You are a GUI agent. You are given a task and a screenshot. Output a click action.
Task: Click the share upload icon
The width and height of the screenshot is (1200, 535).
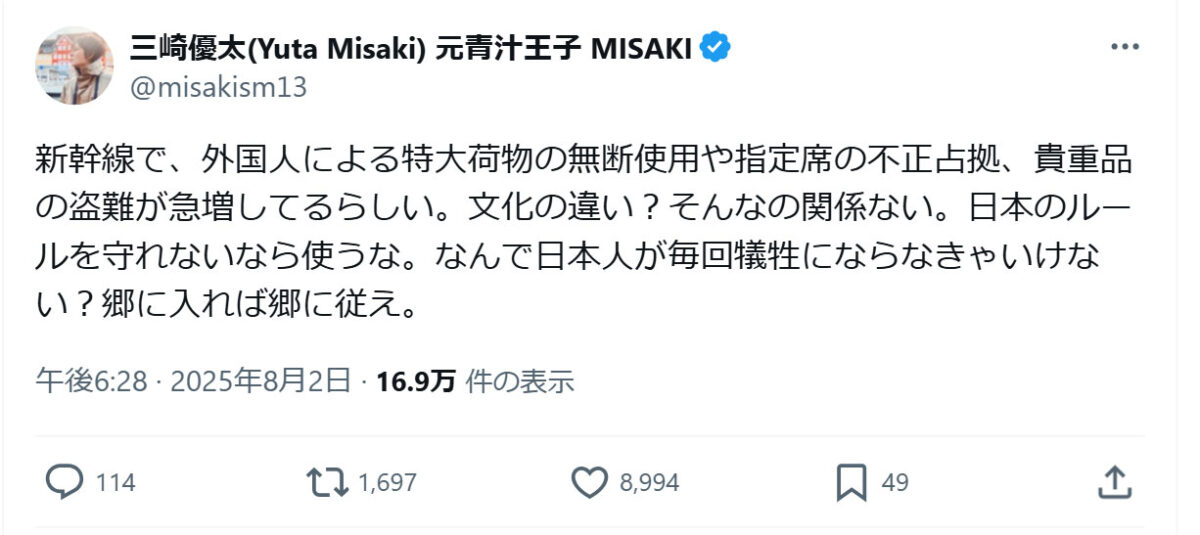pos(1113,482)
